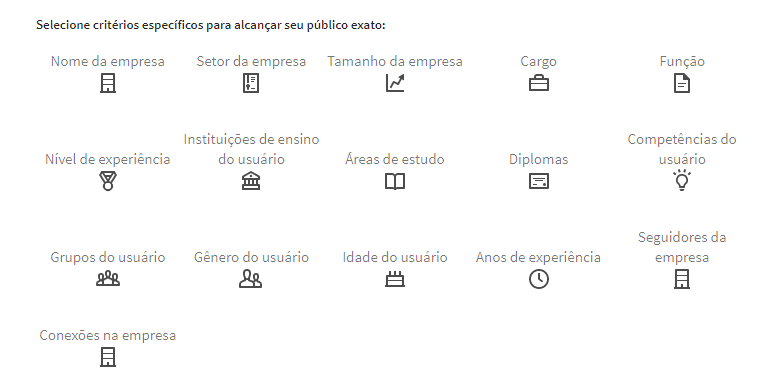This screenshot has height=385, width=765.
Task: Select the medal icon for Nível de experiência
Action: [x=108, y=181]
